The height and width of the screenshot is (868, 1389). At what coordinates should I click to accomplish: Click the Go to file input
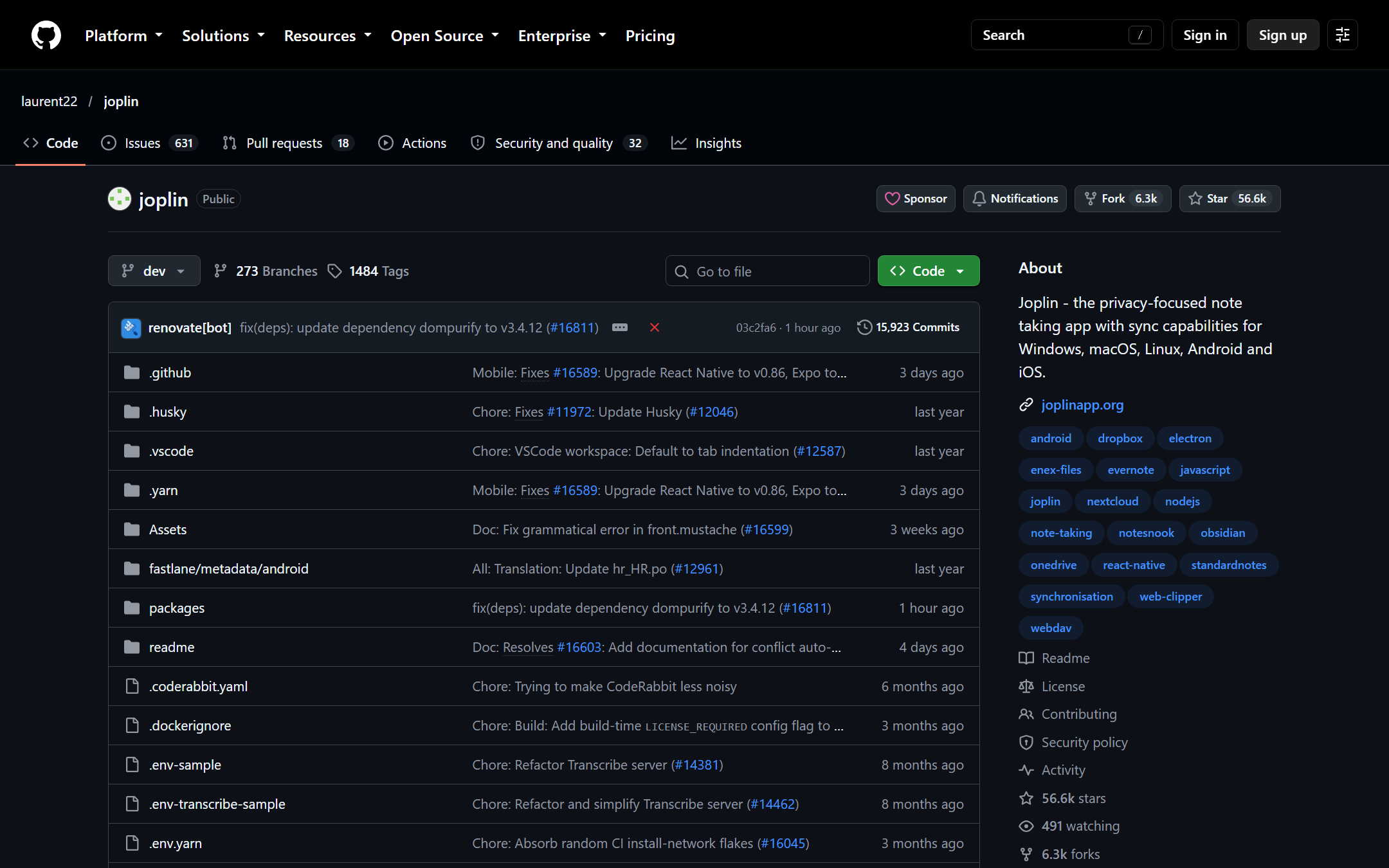[x=767, y=271]
